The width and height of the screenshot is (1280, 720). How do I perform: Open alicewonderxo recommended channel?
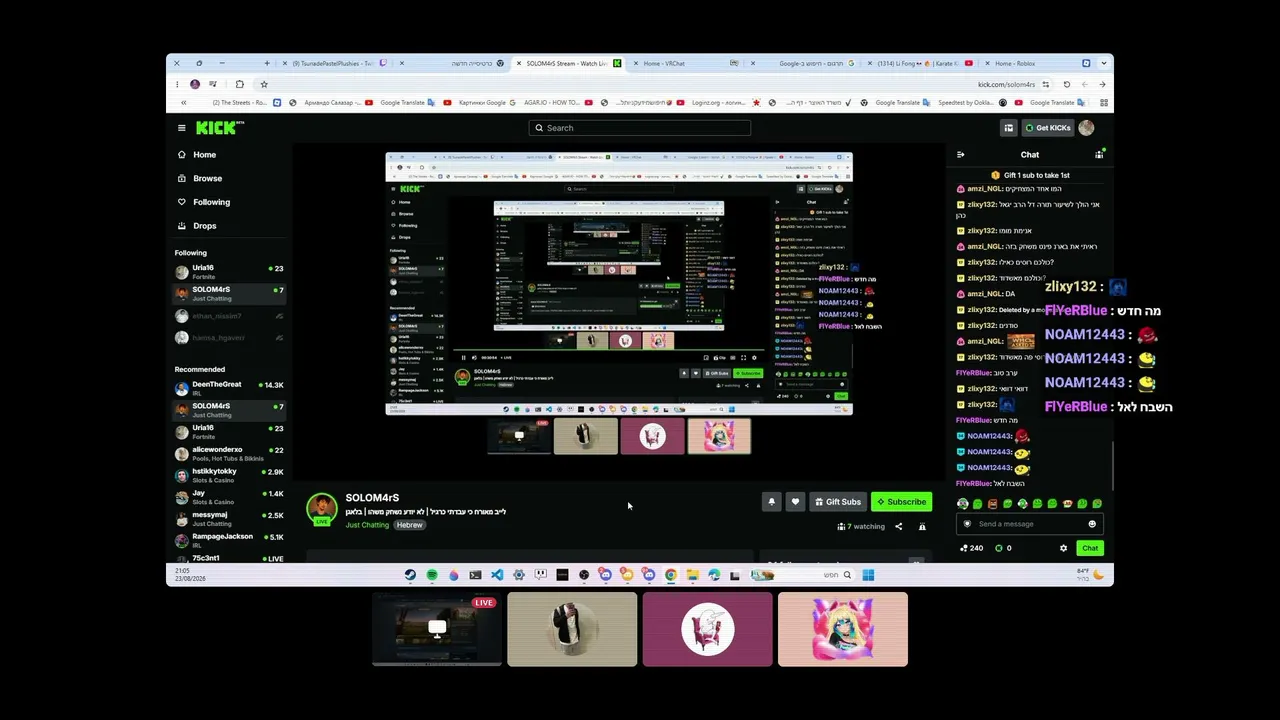point(229,454)
